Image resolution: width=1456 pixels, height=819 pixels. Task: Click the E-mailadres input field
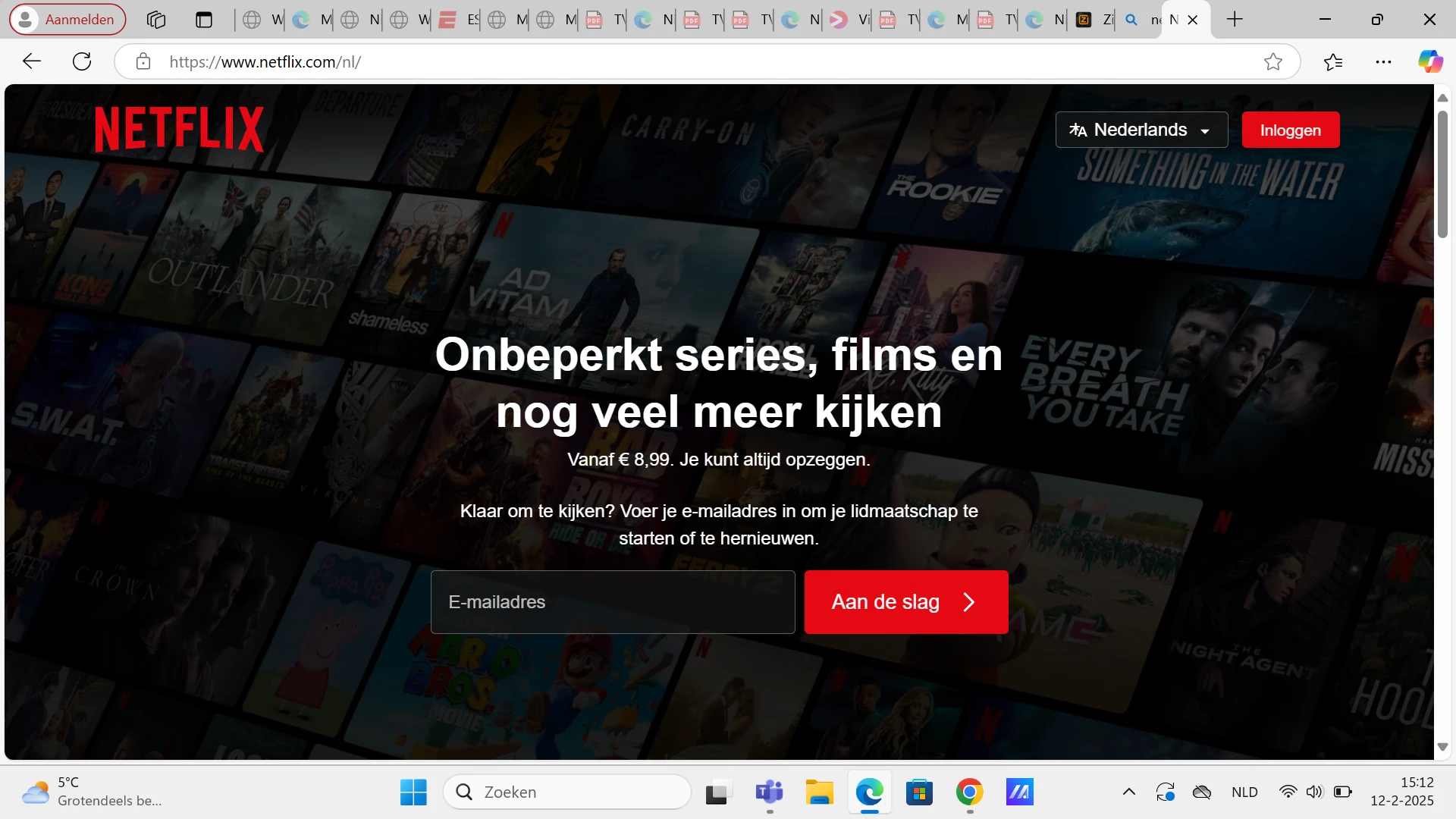coord(612,602)
